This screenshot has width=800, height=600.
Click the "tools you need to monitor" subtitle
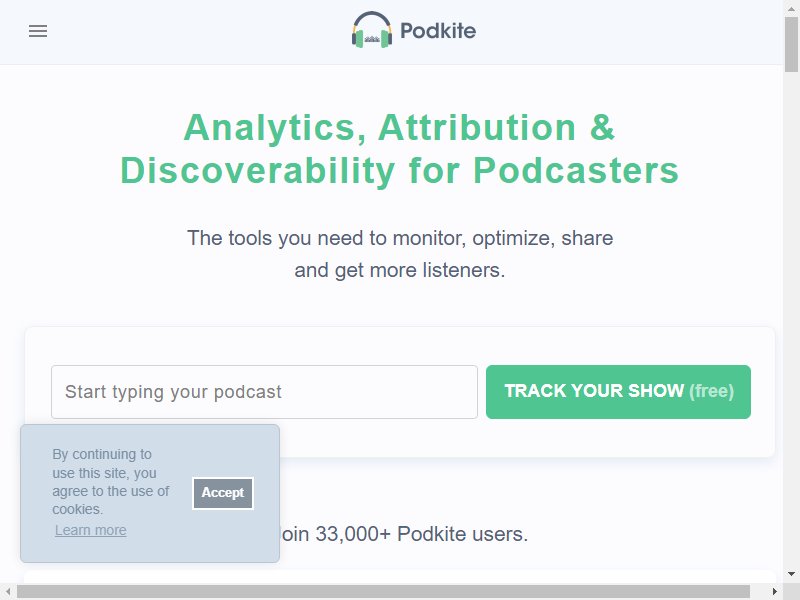pos(399,254)
